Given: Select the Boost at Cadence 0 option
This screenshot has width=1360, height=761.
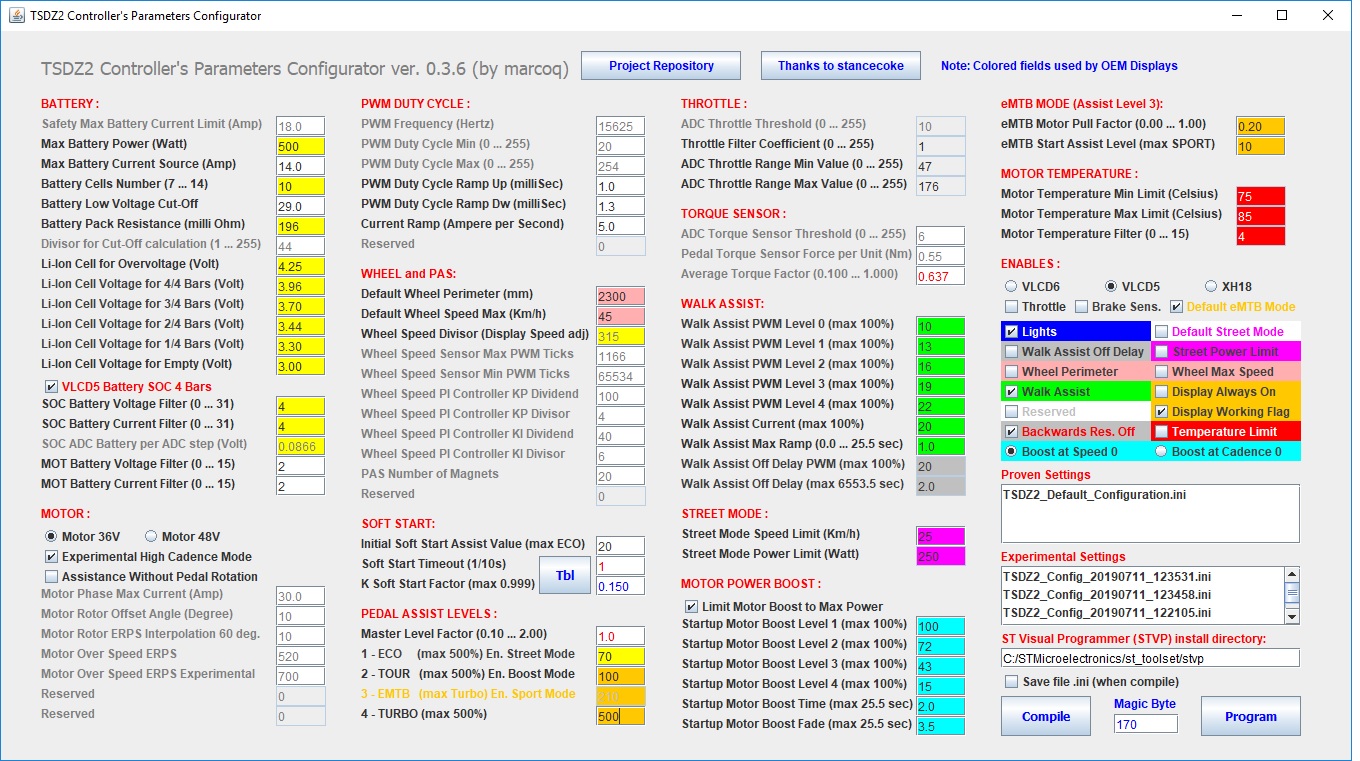Looking at the screenshot, I should click(x=1162, y=451).
